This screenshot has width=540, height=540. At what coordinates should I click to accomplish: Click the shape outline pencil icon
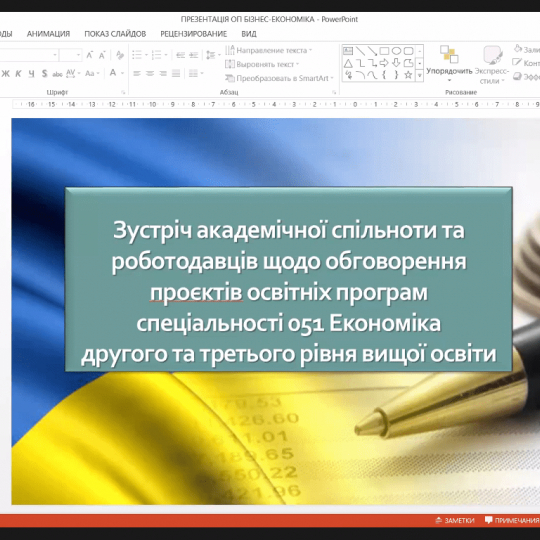[517, 62]
